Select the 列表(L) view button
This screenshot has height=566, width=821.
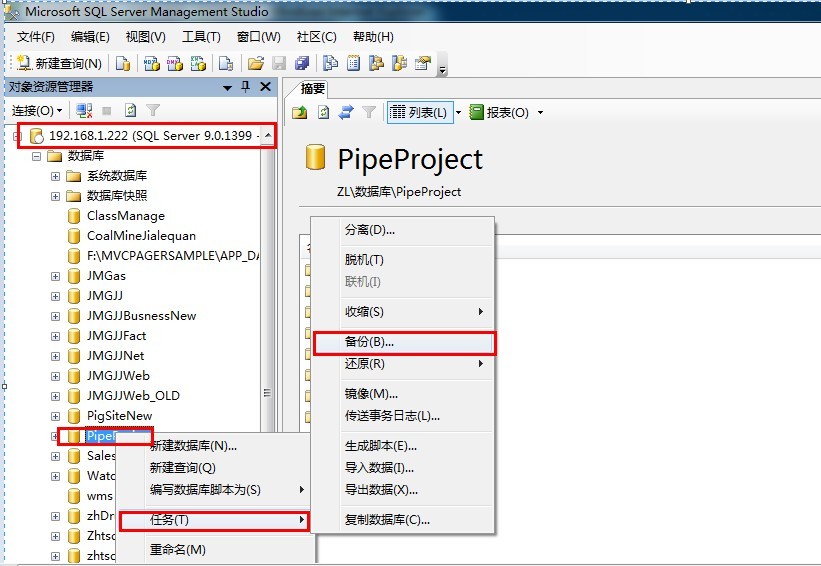[419, 113]
